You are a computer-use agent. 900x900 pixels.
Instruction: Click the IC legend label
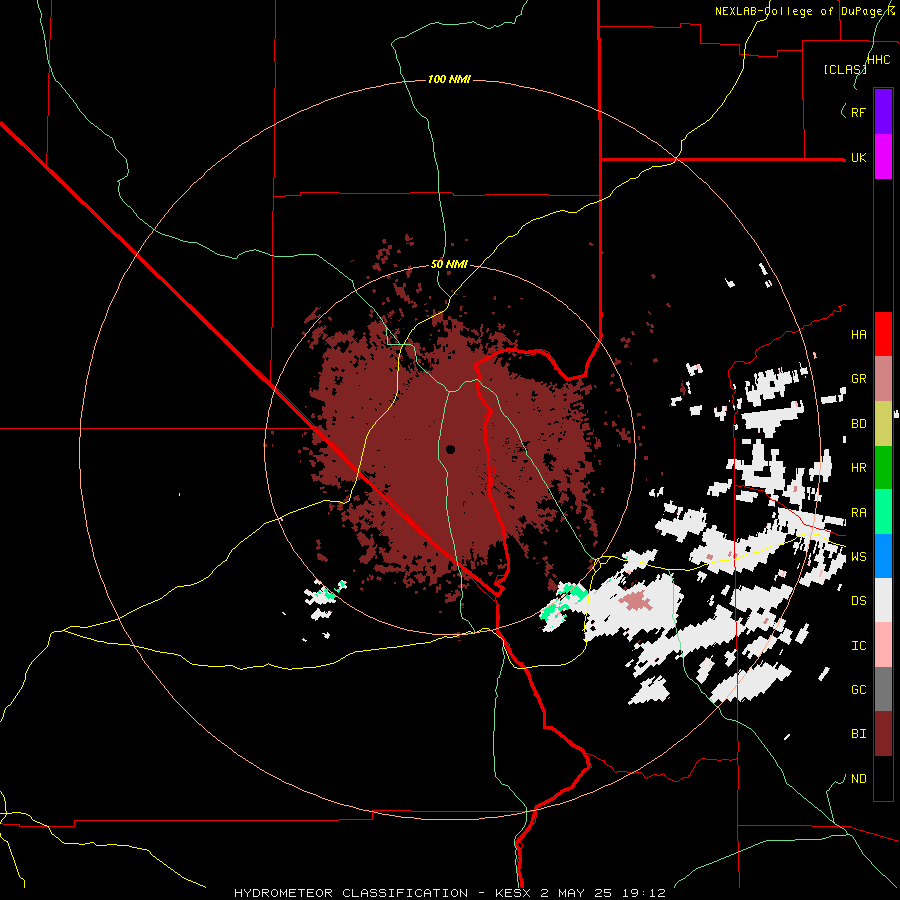point(858,646)
